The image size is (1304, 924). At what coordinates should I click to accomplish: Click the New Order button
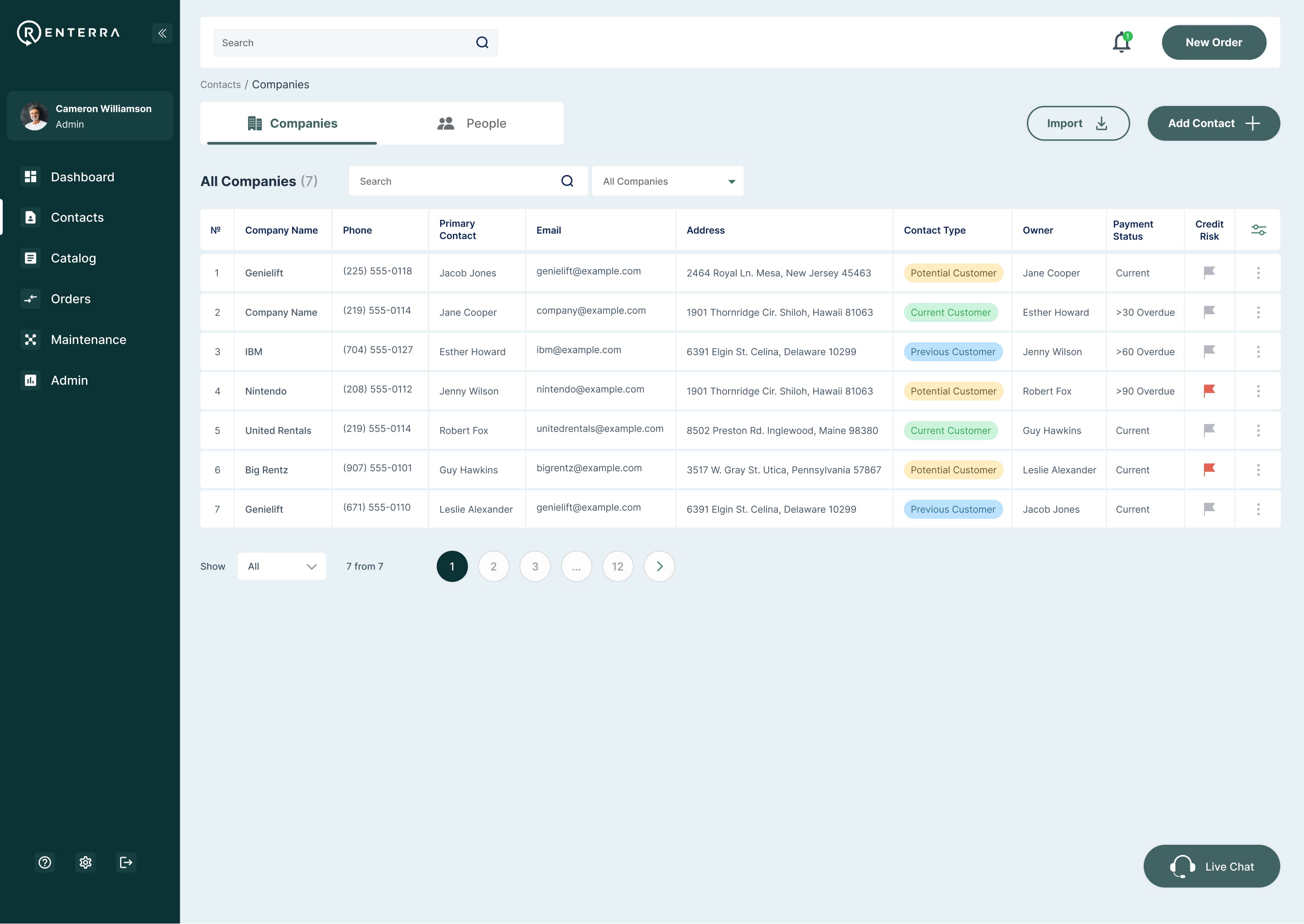point(1213,42)
